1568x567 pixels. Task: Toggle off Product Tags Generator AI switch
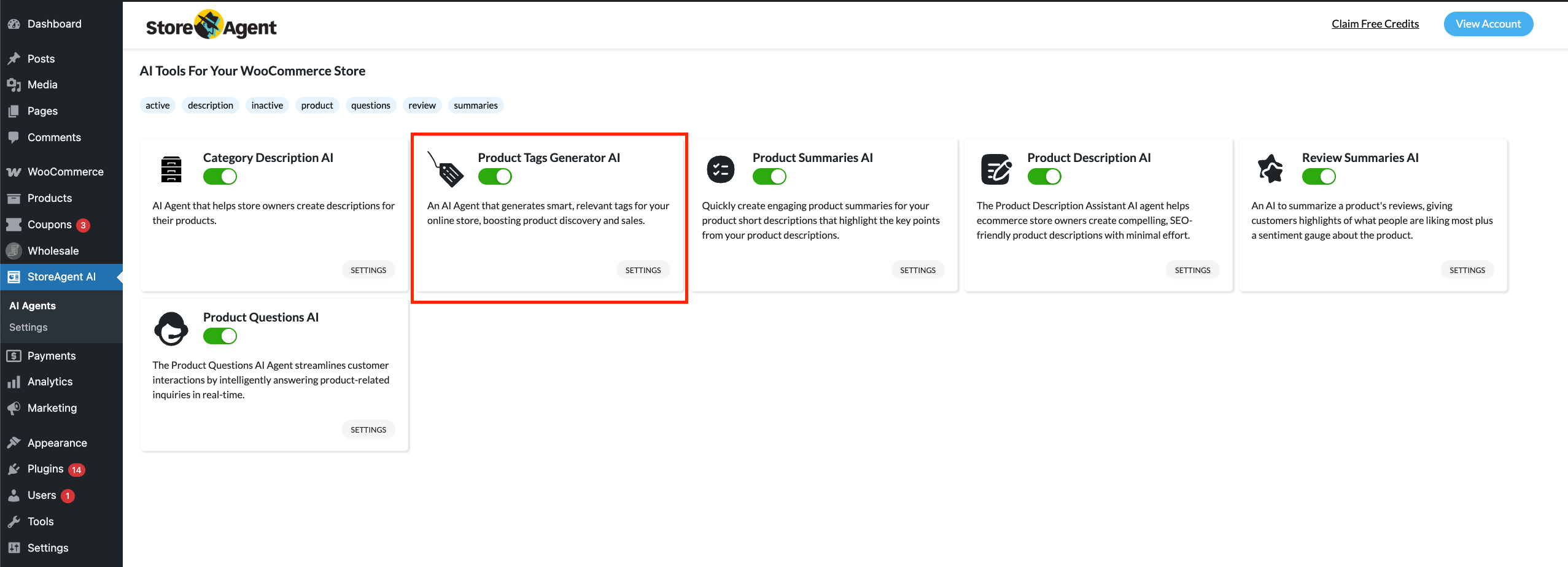(x=495, y=177)
